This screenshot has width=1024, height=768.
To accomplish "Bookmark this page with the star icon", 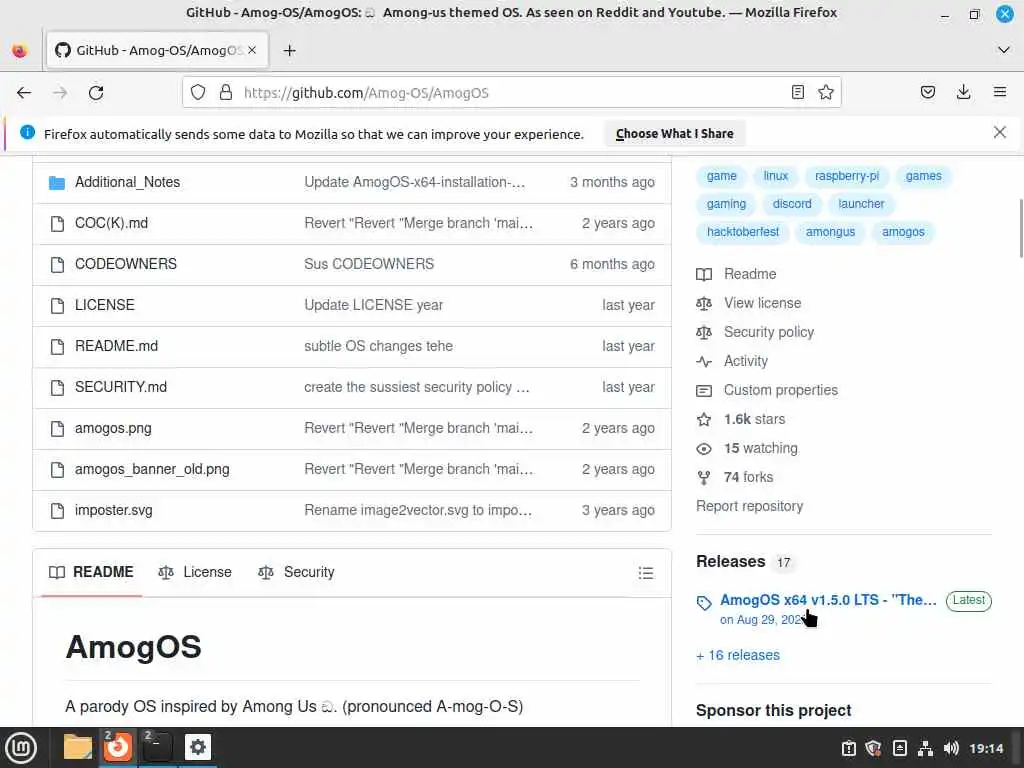I will click(x=825, y=92).
